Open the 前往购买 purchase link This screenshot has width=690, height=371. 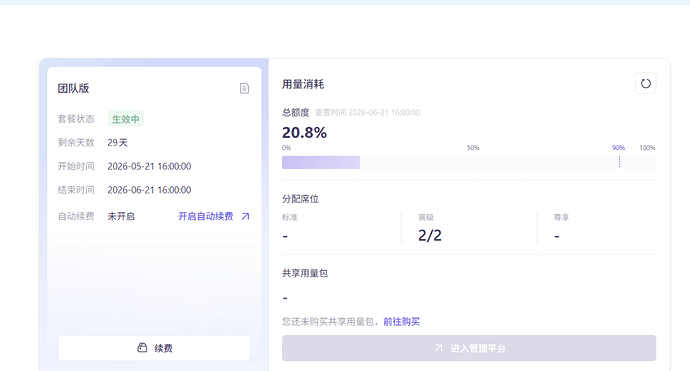pyautogui.click(x=401, y=322)
